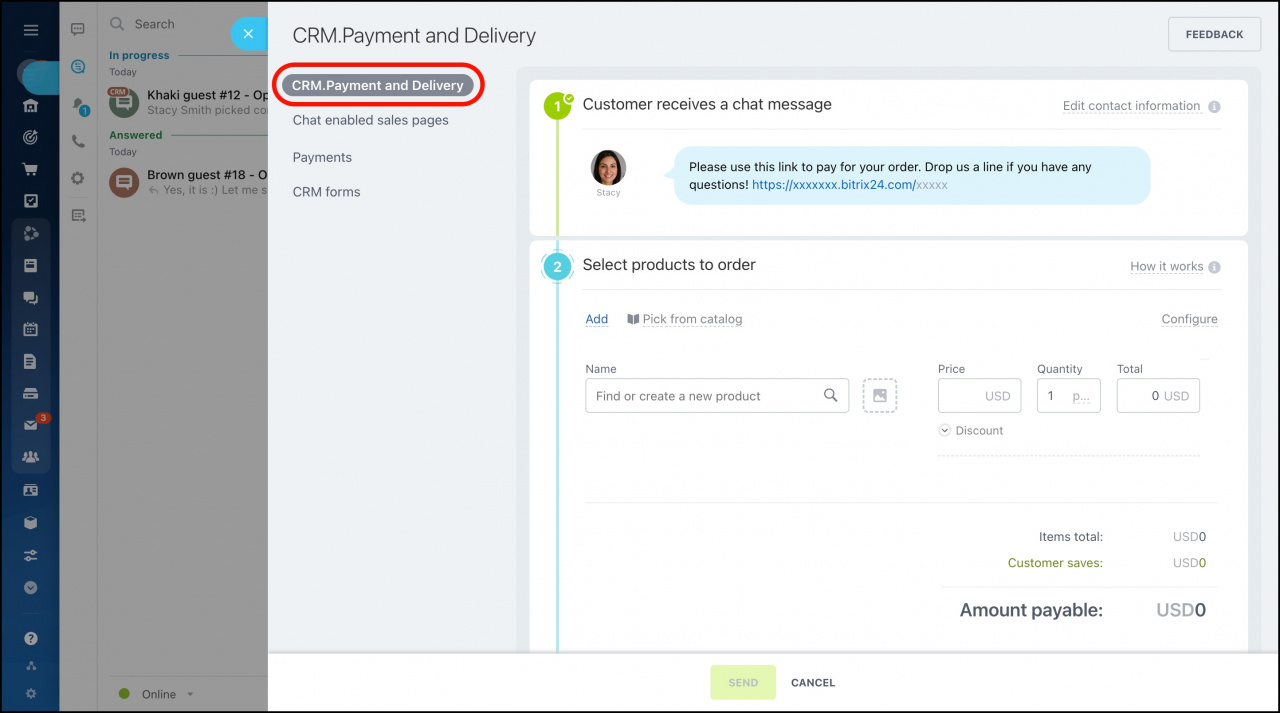Click the CANCEL button
The image size is (1280, 713).
813,683
